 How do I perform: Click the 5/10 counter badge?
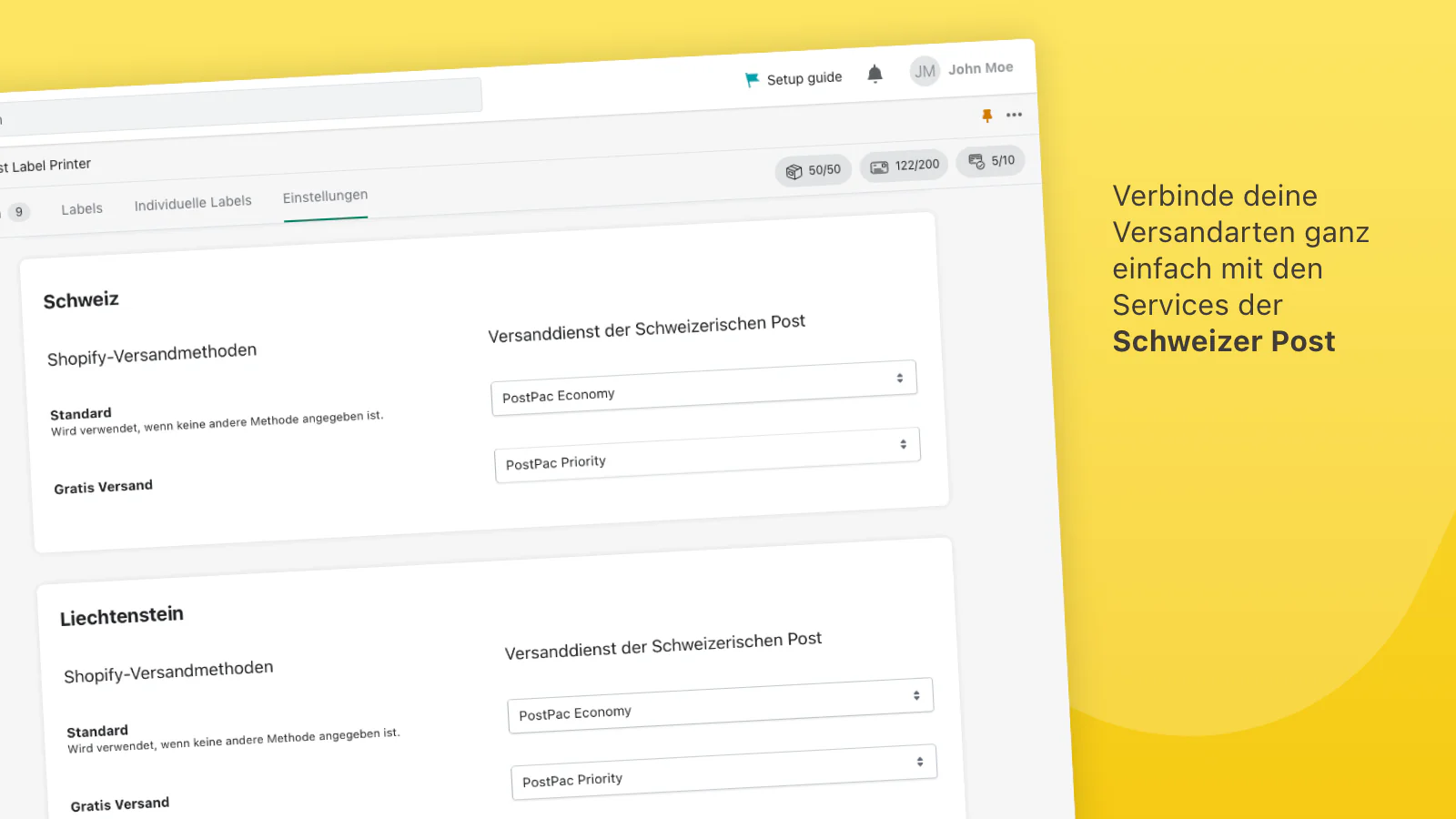click(991, 161)
